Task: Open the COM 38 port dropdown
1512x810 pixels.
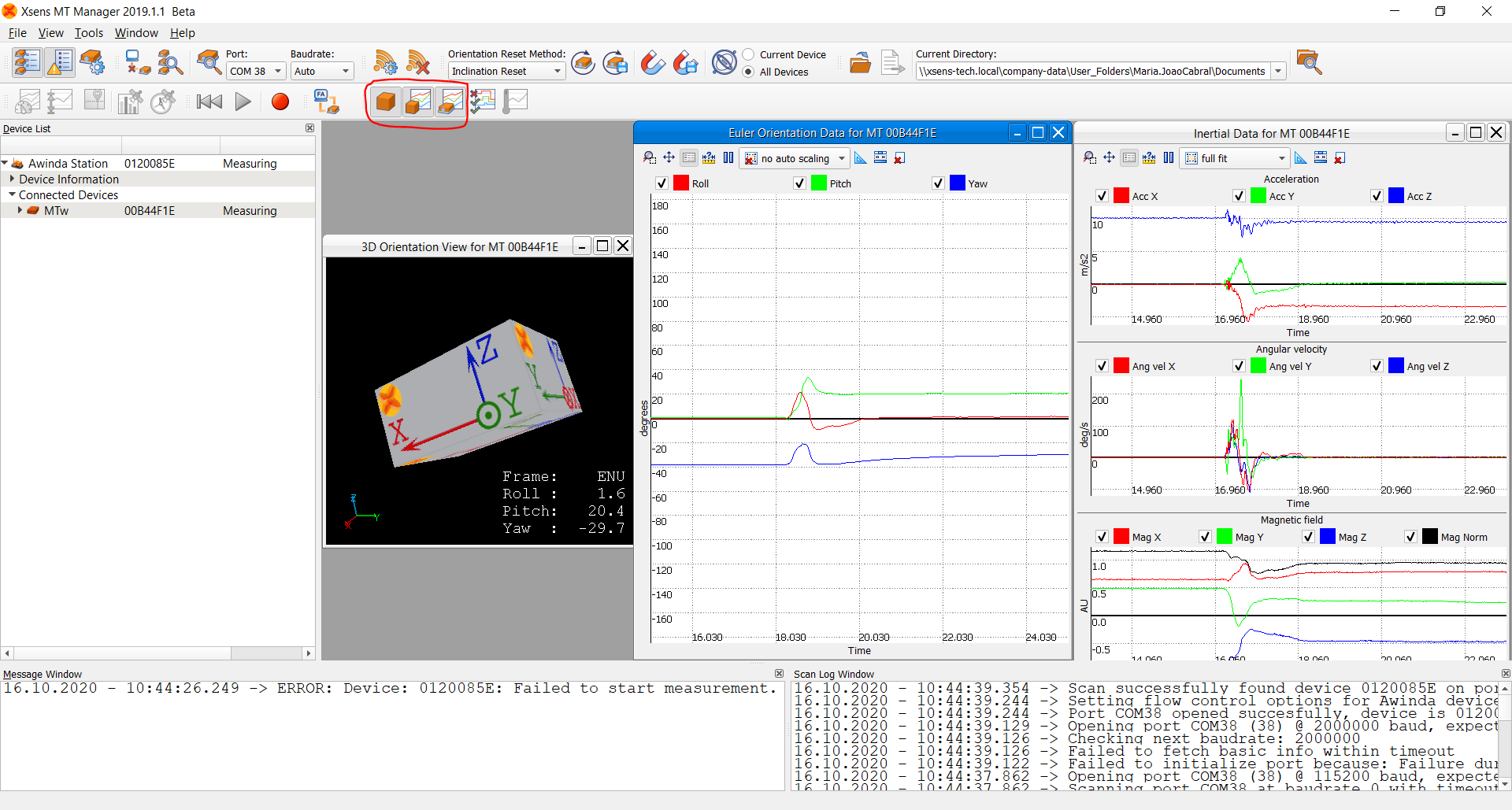Action: pos(256,72)
